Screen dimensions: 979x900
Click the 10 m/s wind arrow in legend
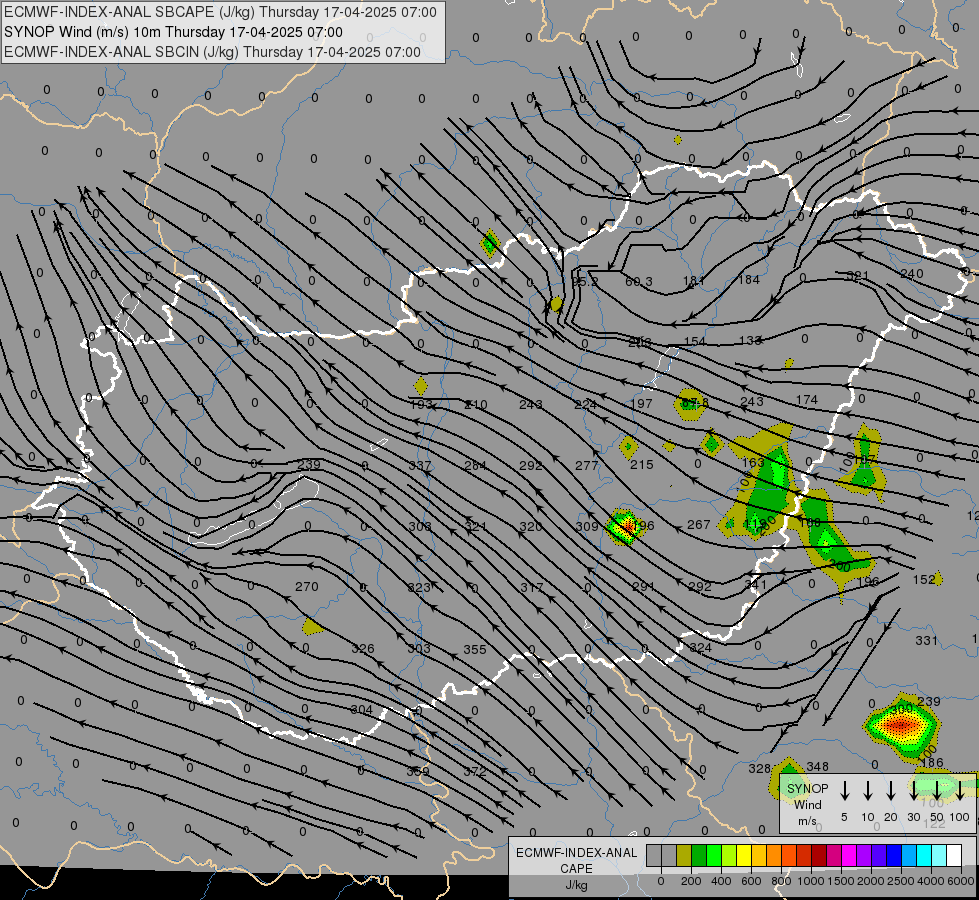click(867, 790)
